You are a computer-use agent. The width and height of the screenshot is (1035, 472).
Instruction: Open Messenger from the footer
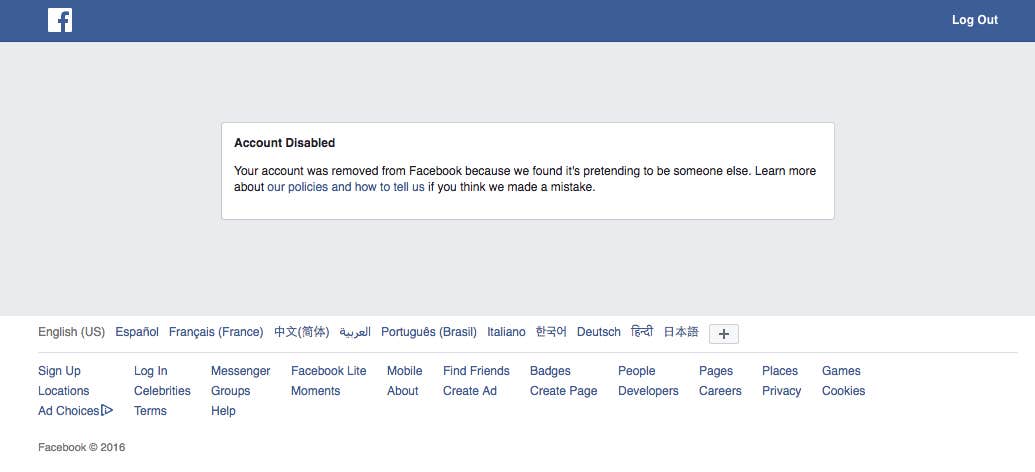tap(240, 371)
